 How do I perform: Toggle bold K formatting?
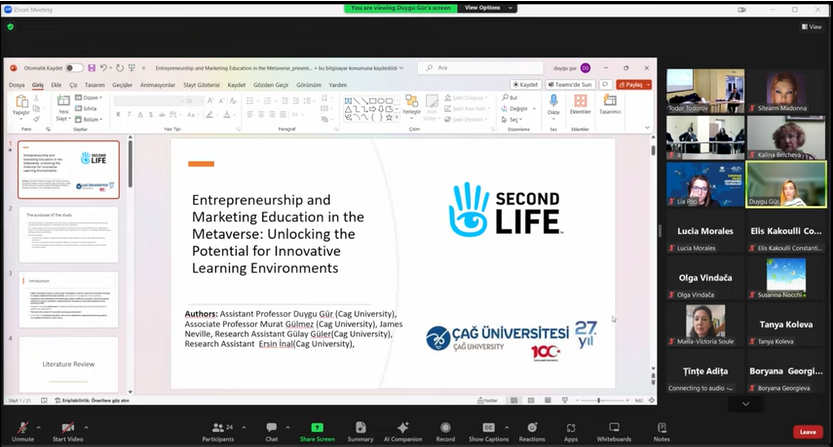coord(118,114)
